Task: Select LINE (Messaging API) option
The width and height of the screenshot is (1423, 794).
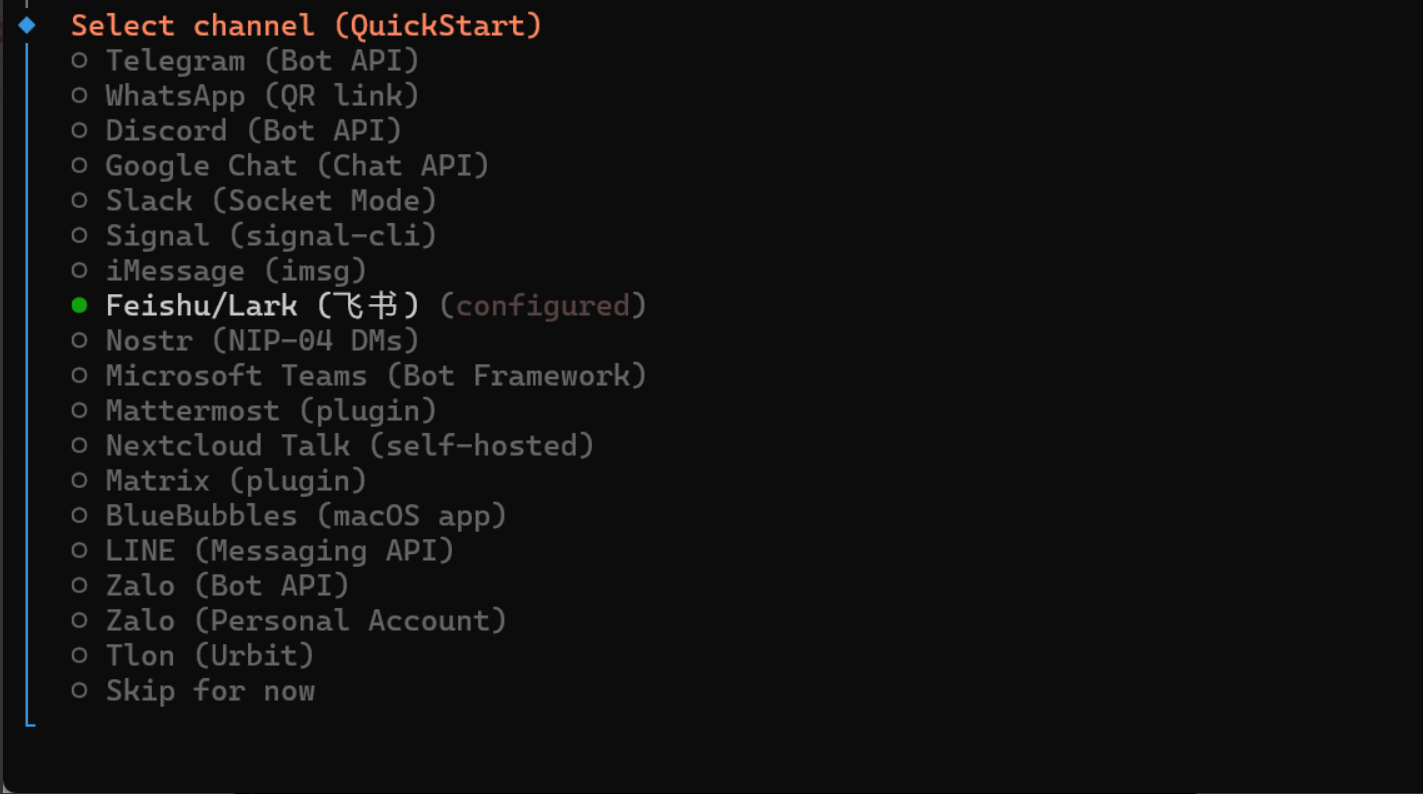Action: 279,551
